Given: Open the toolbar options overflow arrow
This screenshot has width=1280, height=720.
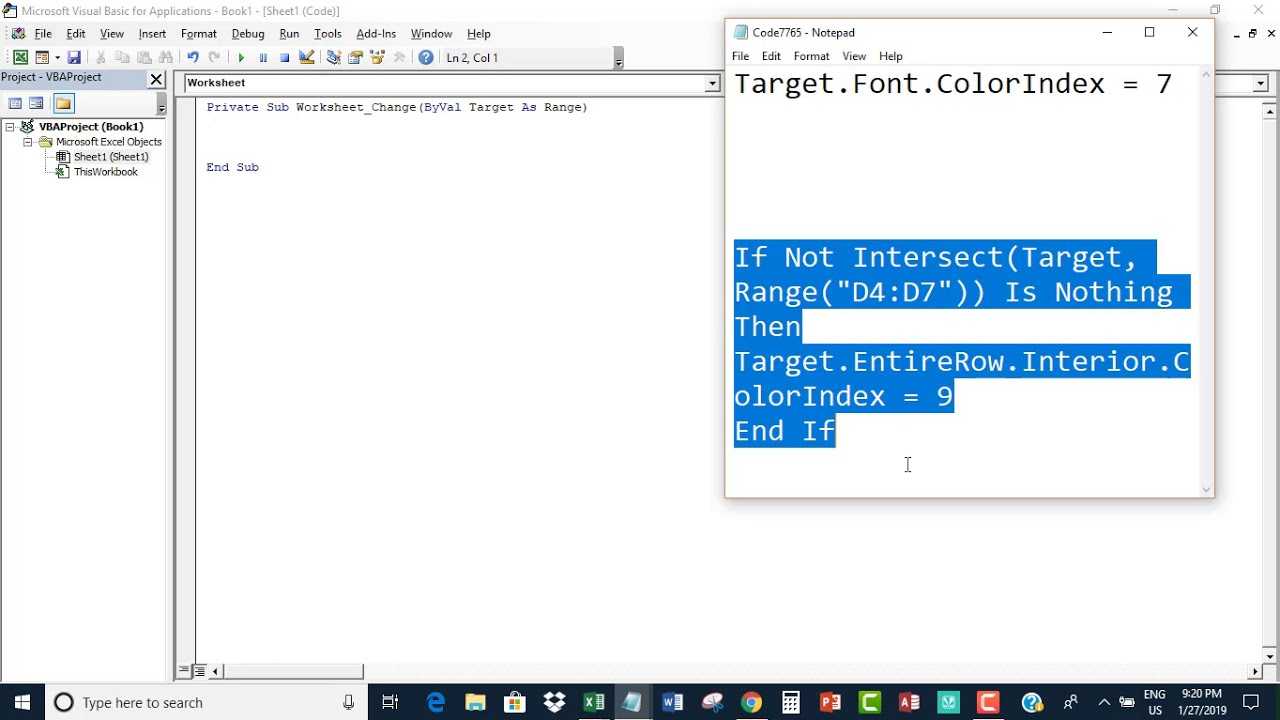Looking at the screenshot, I should [619, 60].
